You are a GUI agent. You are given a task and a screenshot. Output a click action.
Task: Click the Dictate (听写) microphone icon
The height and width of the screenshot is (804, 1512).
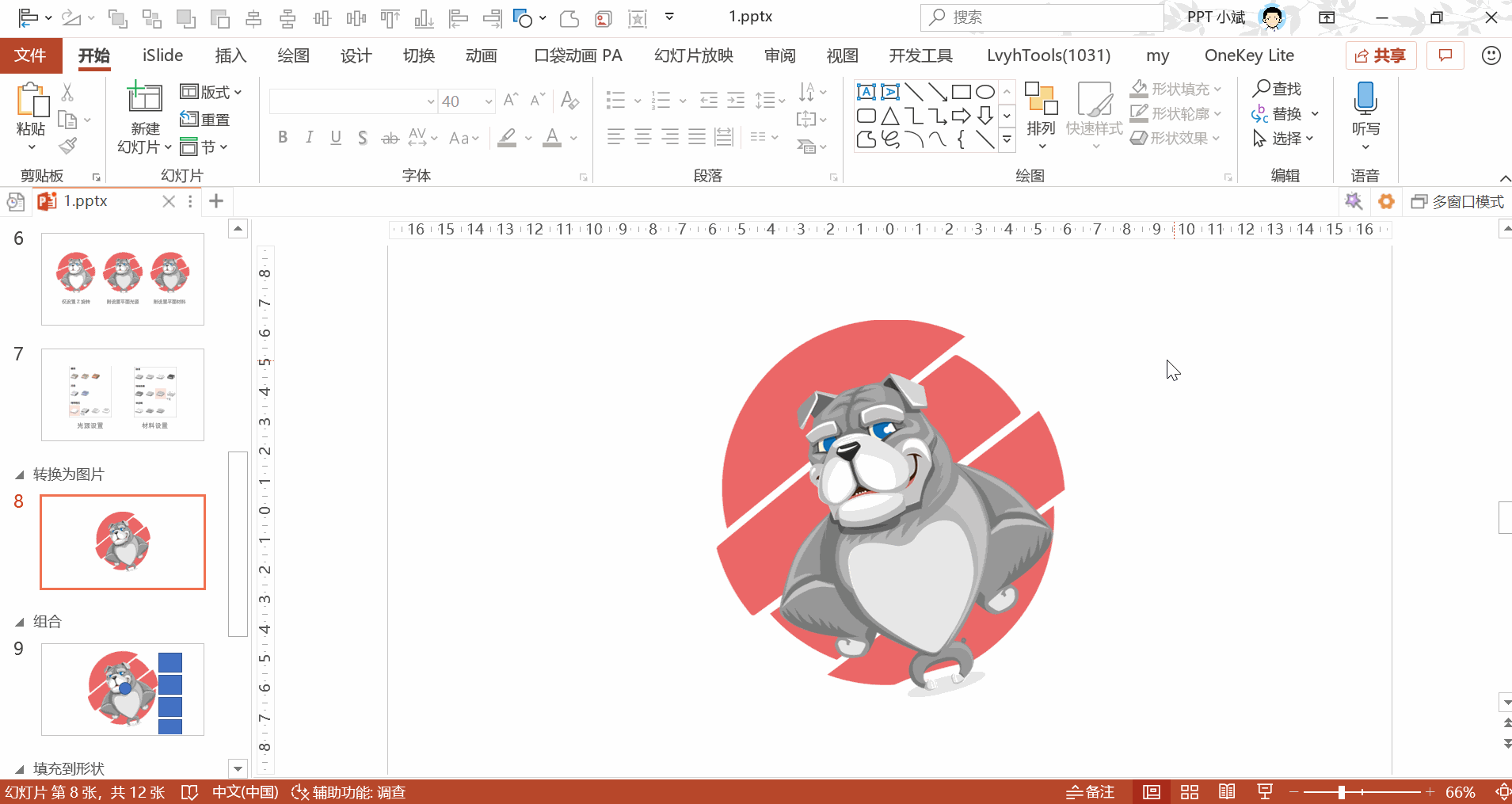point(1365,98)
